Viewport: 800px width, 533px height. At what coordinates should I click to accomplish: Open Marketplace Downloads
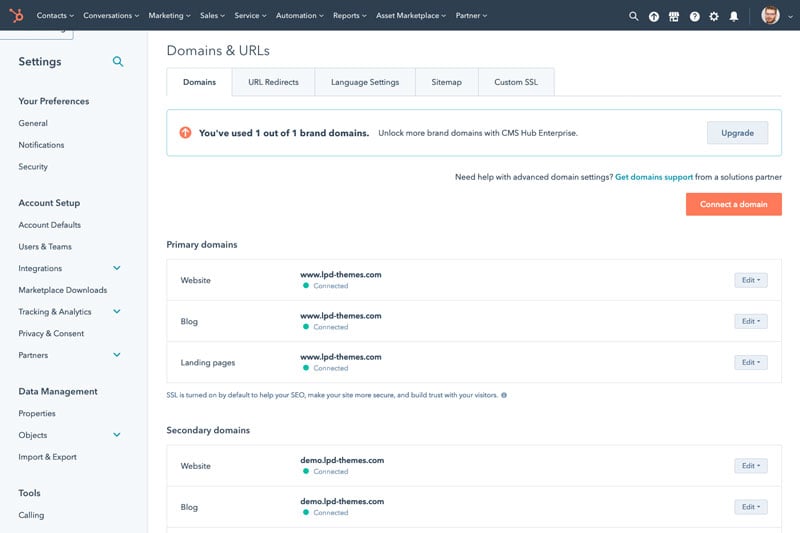63,290
